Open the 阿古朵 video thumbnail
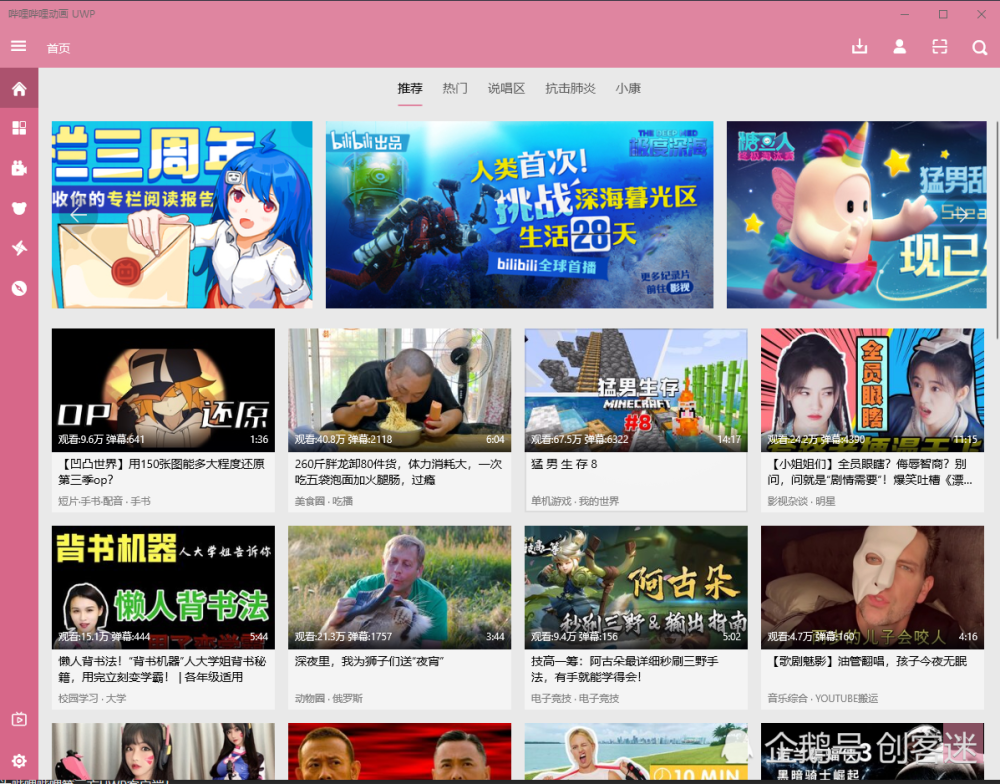Screen dimensions: 1000x784 pyautogui.click(x=636, y=587)
